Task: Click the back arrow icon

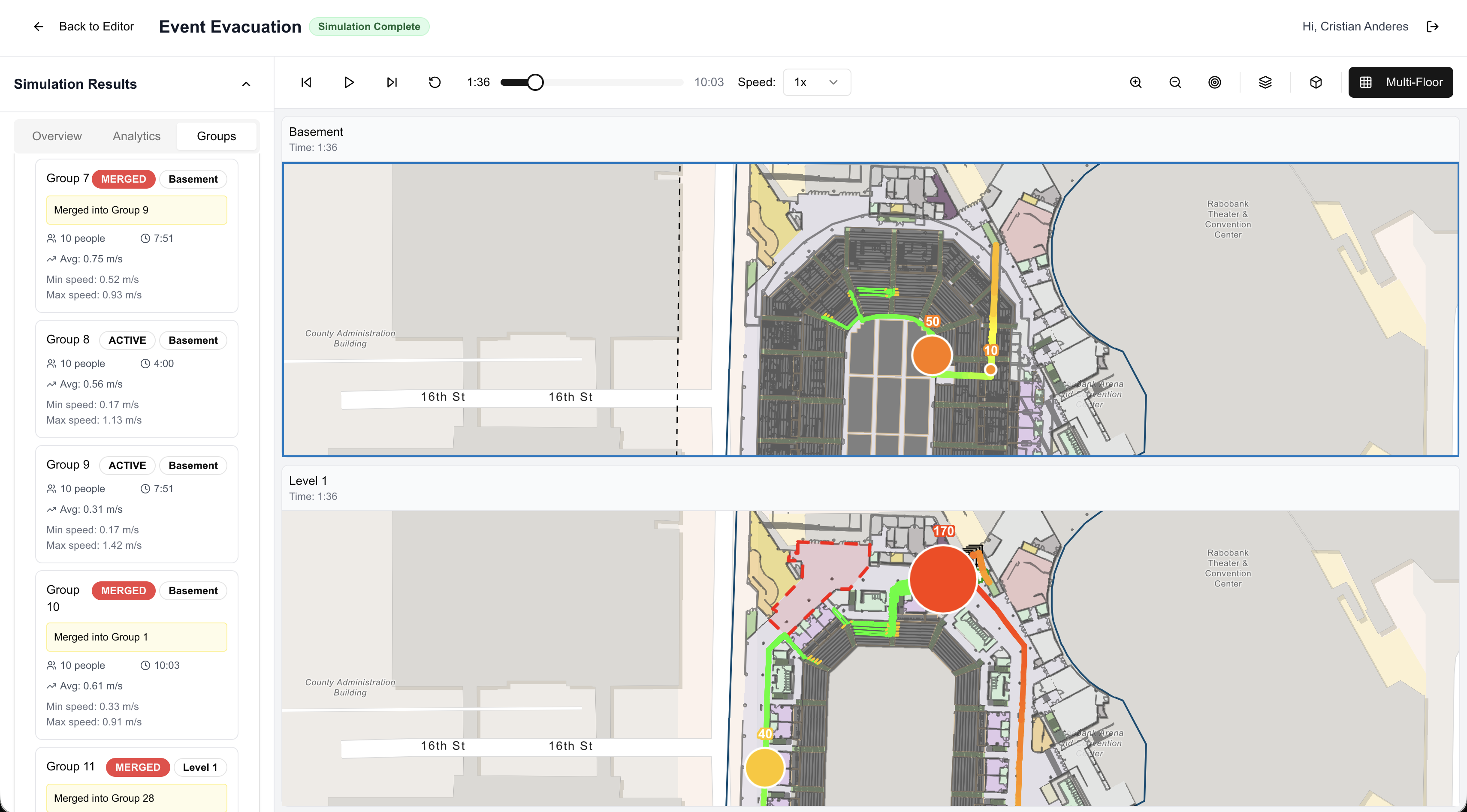Action: coord(38,26)
